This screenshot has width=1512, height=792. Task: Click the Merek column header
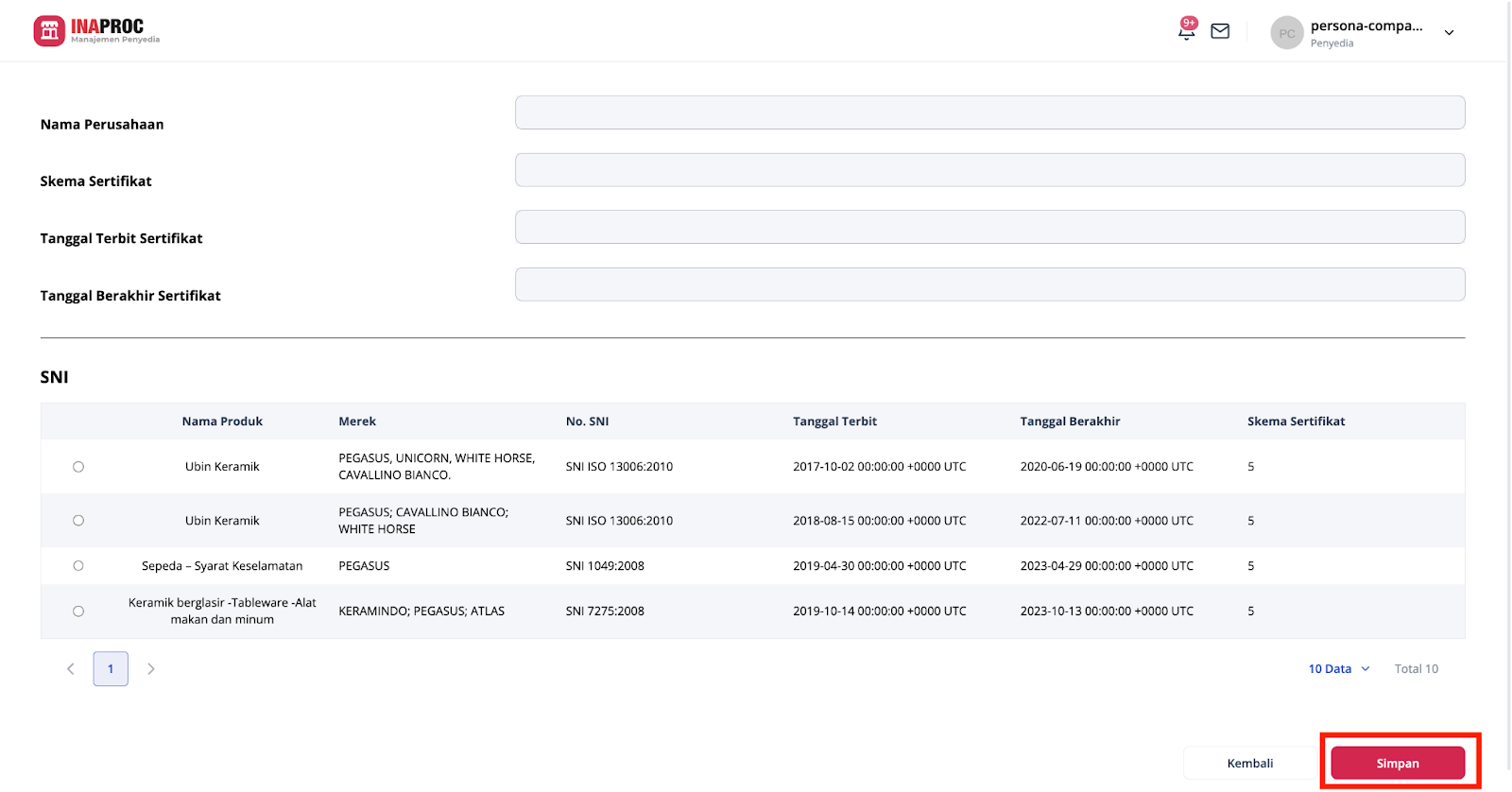click(357, 422)
